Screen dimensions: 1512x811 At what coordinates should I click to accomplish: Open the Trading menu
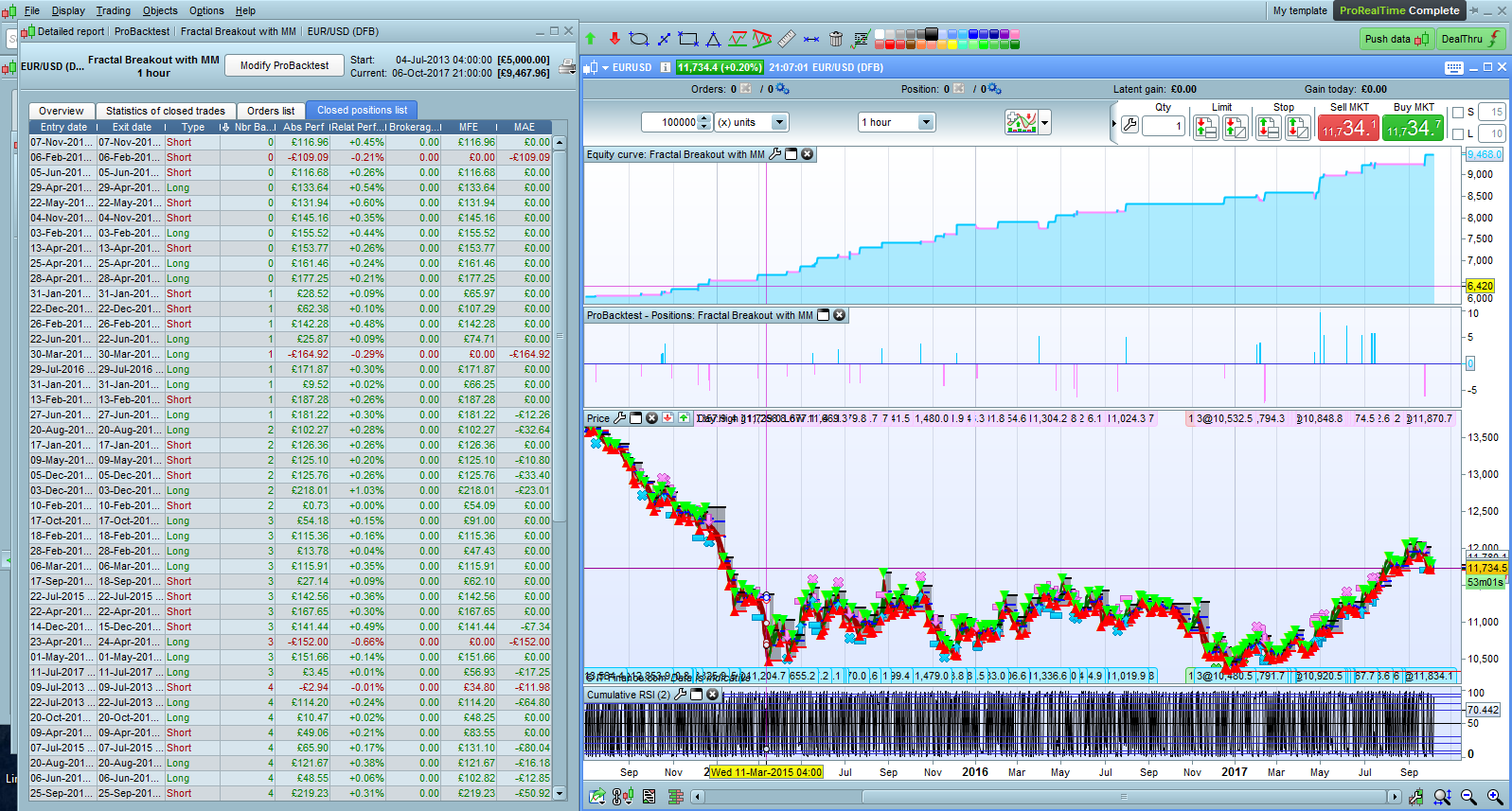(113, 10)
